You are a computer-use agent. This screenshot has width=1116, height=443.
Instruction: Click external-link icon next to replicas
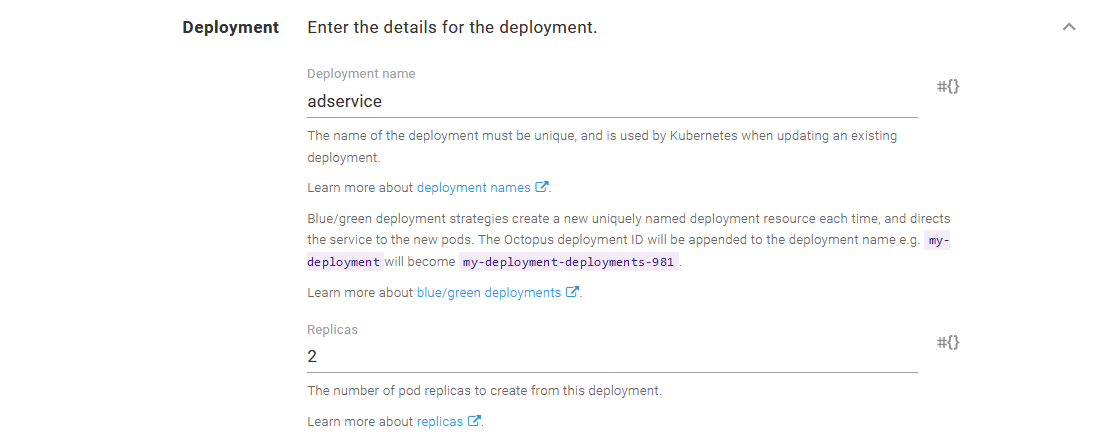474,422
